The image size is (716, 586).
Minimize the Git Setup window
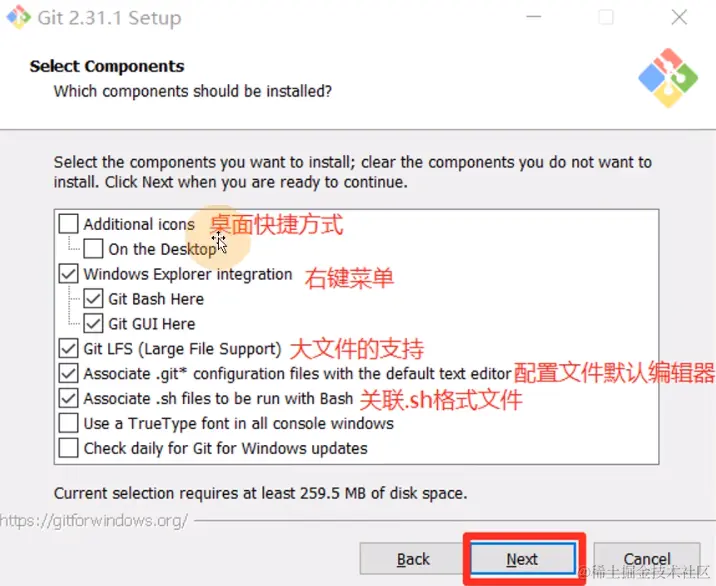click(533, 17)
